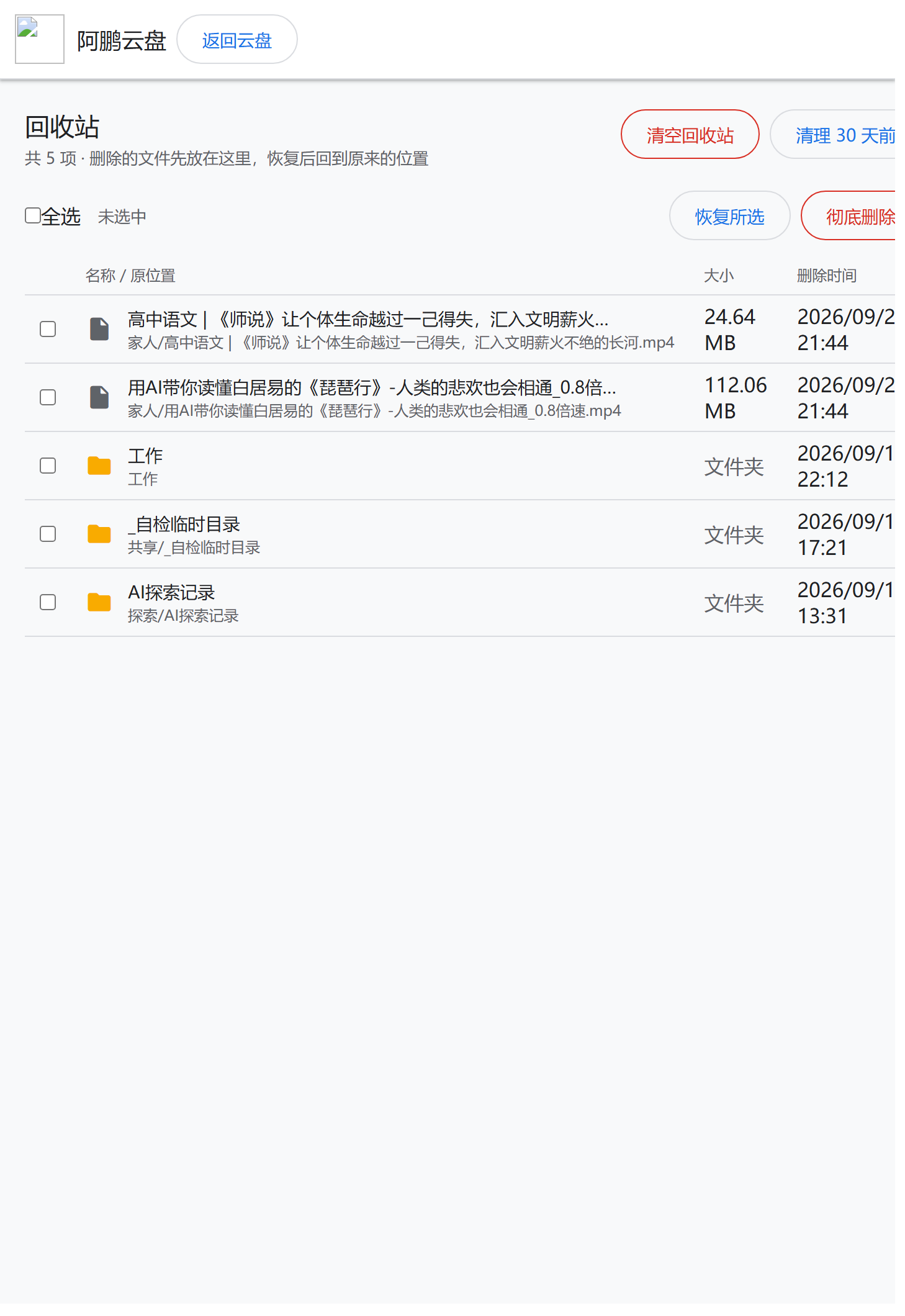Select the checkbox for the 师说 video row
The width and height of the screenshot is (905, 1316).
48,329
